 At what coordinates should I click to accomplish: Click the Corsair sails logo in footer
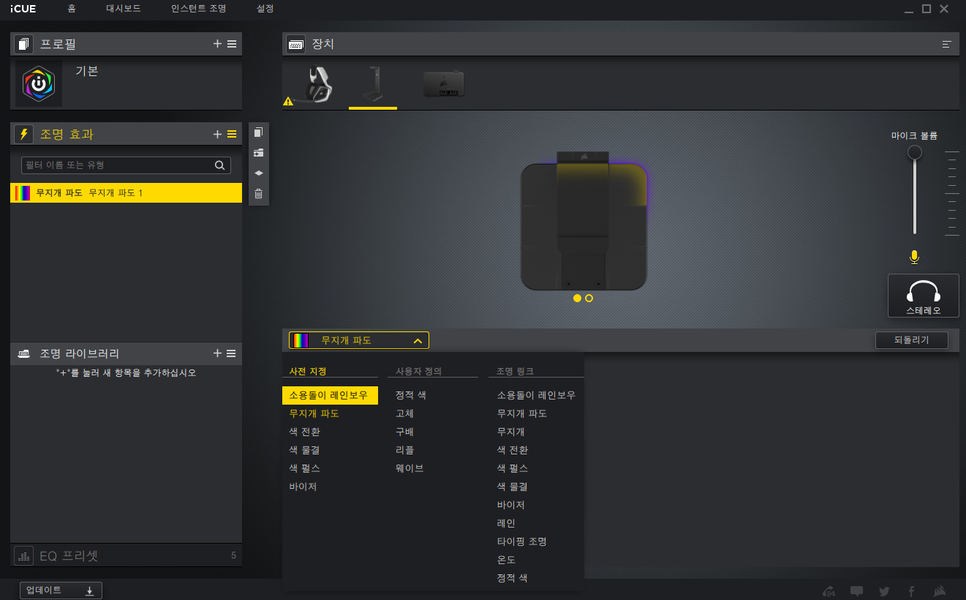940,591
